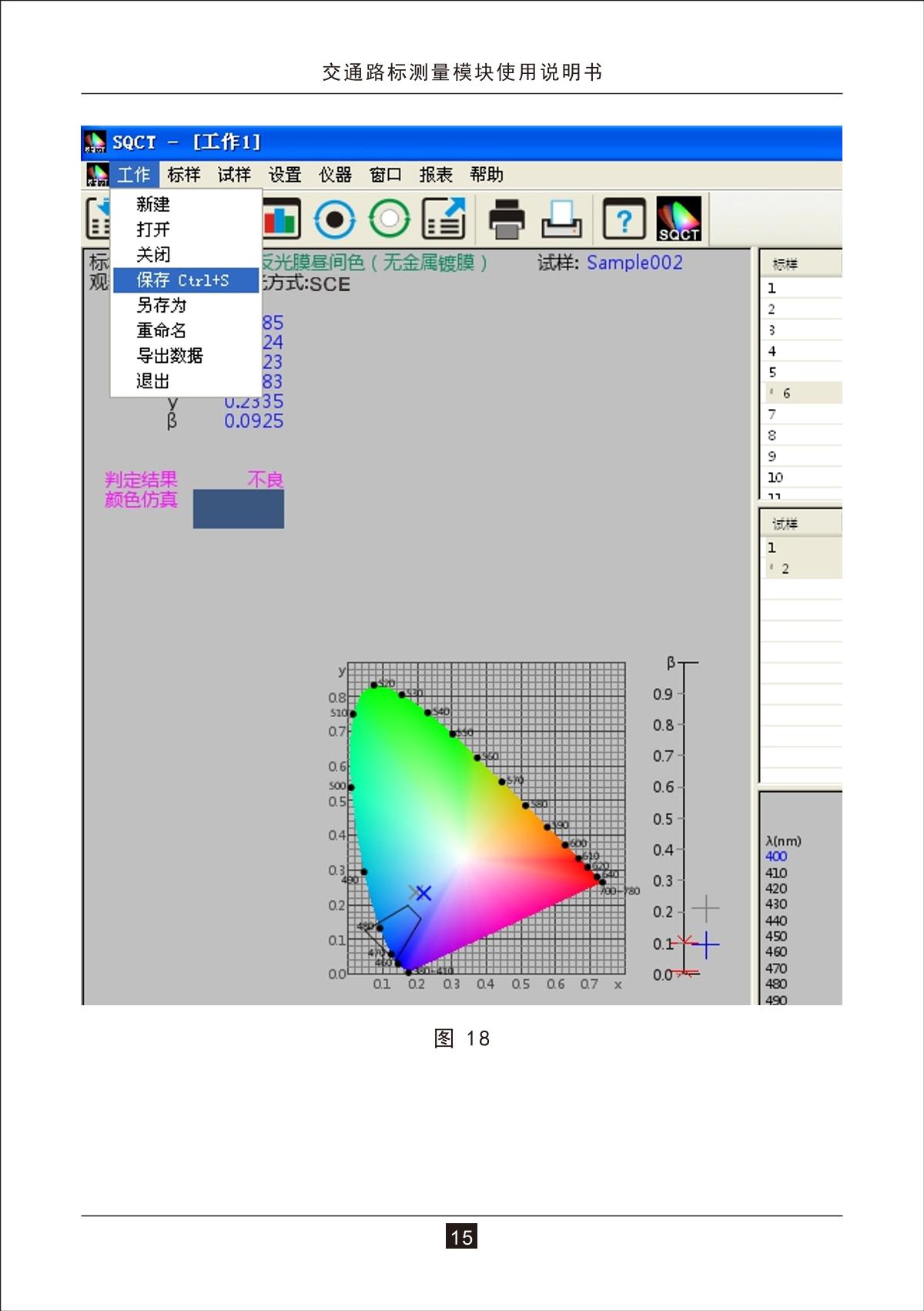The image size is (924, 1311).
Task: Click the dark blue color simulation swatch
Action: [238, 509]
